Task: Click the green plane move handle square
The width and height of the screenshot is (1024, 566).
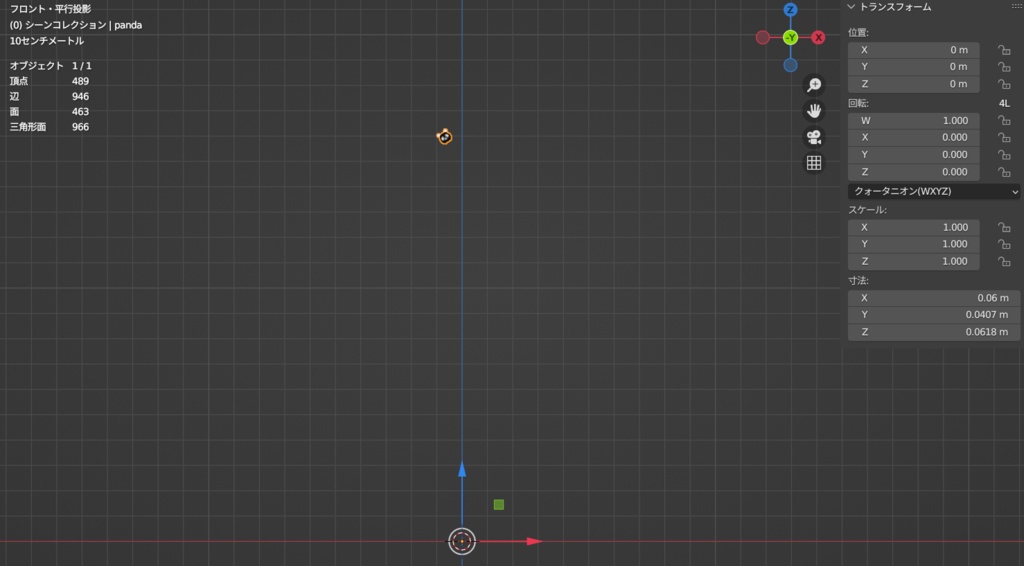Action: pyautogui.click(x=498, y=505)
